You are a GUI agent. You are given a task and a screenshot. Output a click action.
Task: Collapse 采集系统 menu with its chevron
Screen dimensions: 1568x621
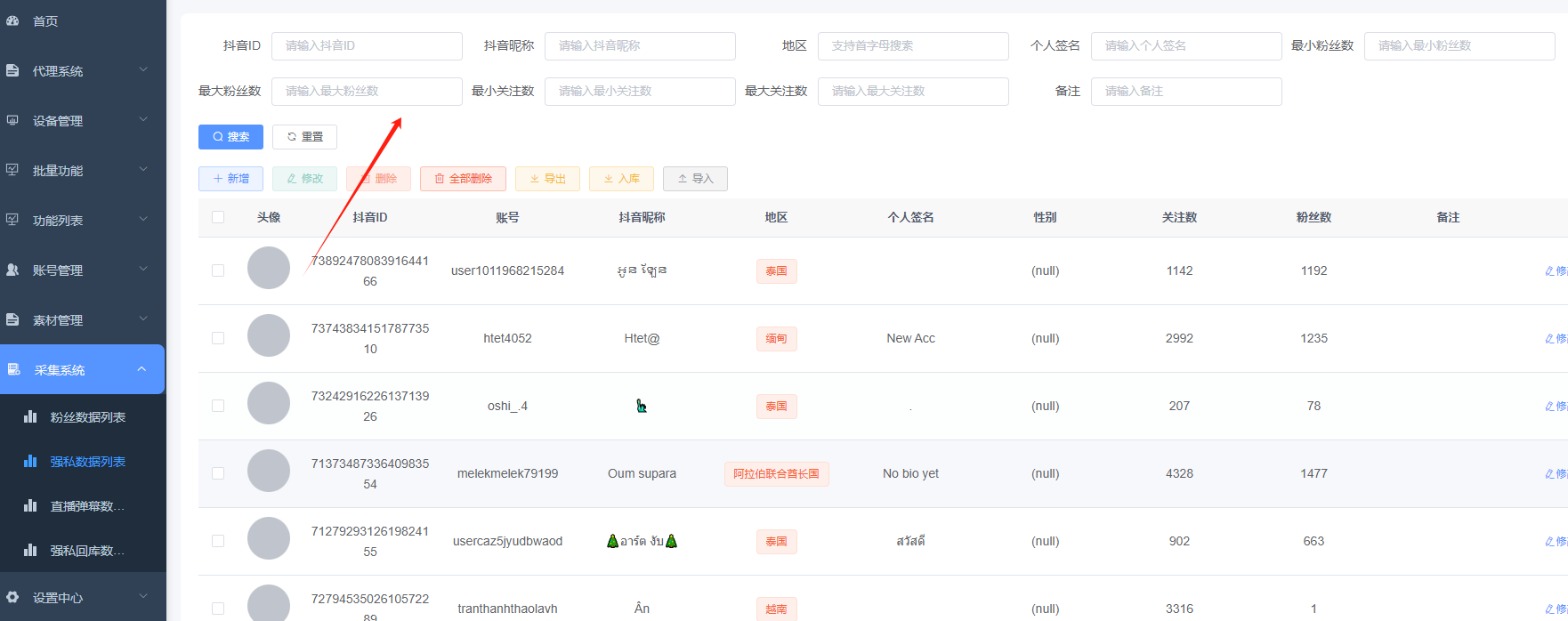click(x=141, y=368)
